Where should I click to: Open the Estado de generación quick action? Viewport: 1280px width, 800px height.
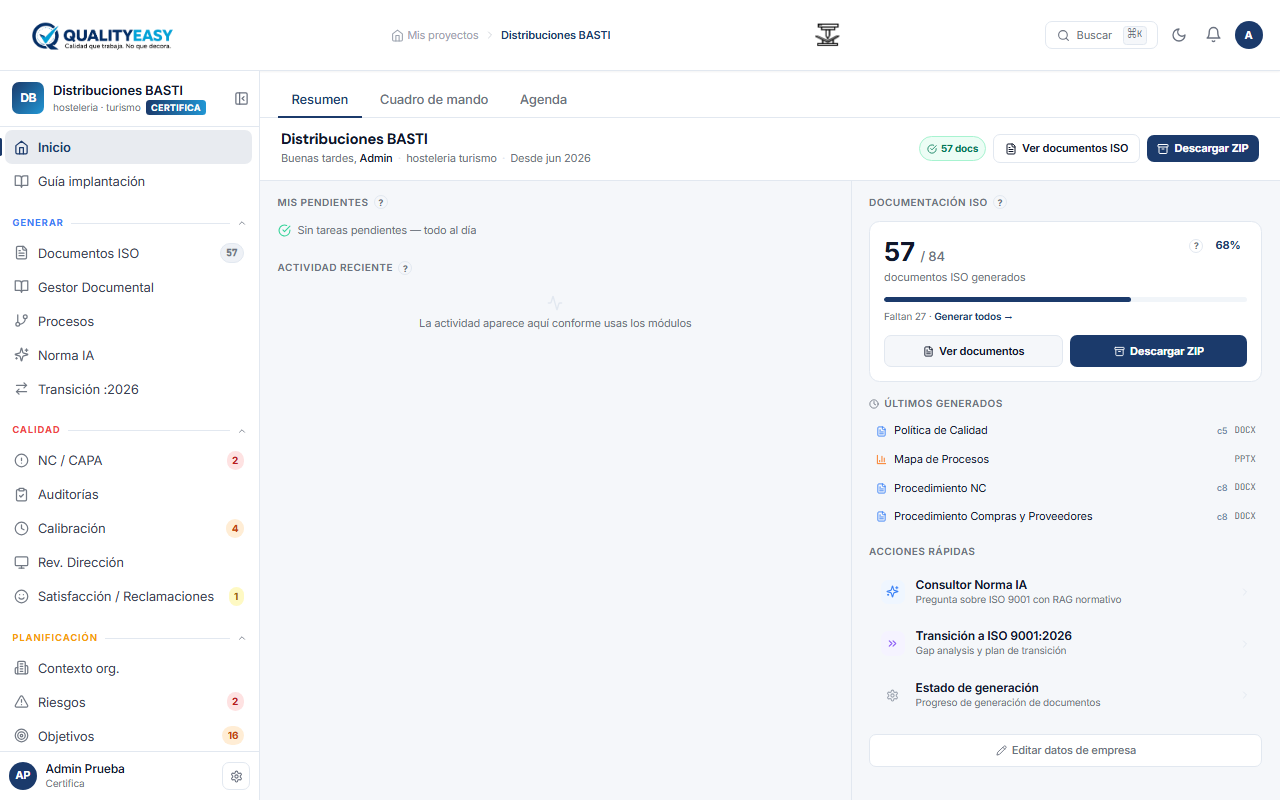(1065, 695)
